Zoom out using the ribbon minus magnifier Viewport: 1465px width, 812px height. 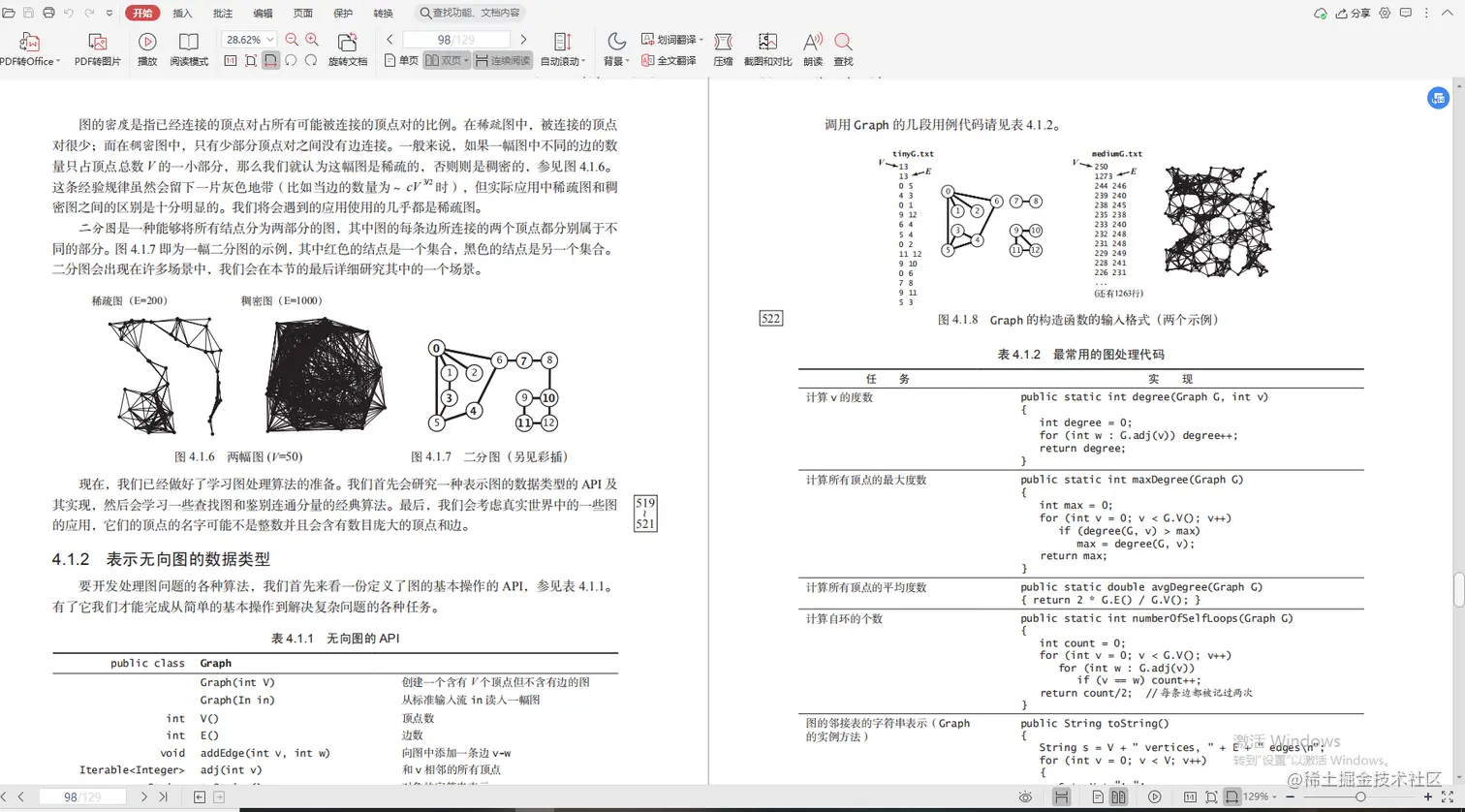click(292, 40)
